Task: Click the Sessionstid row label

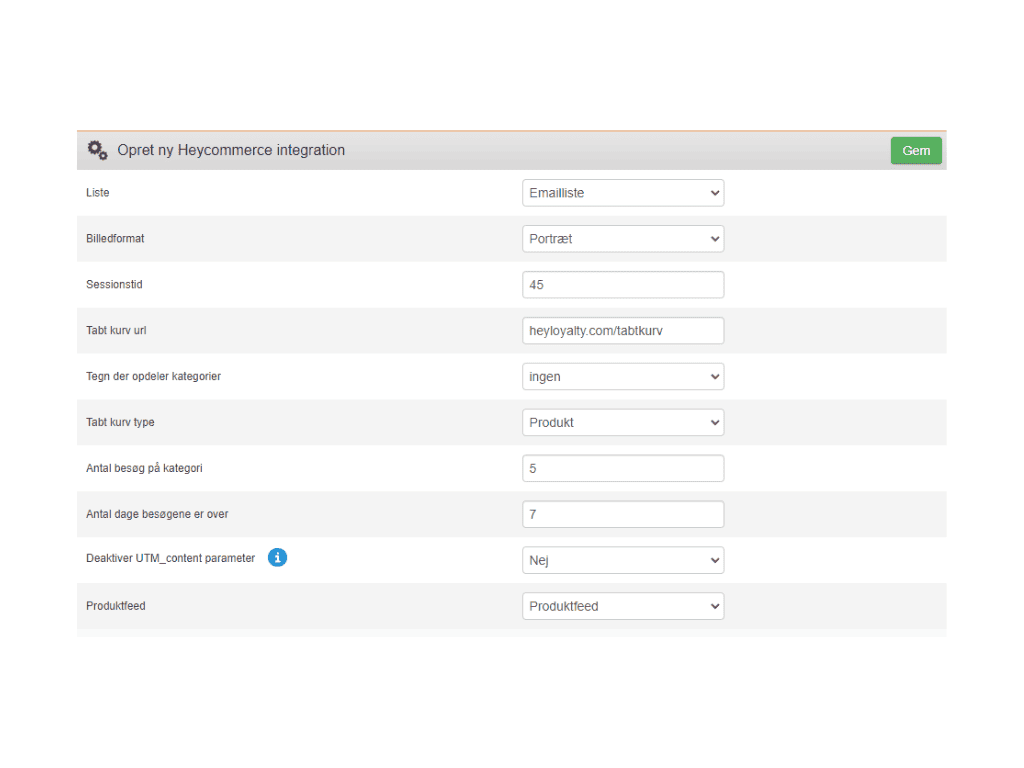Action: 114,285
